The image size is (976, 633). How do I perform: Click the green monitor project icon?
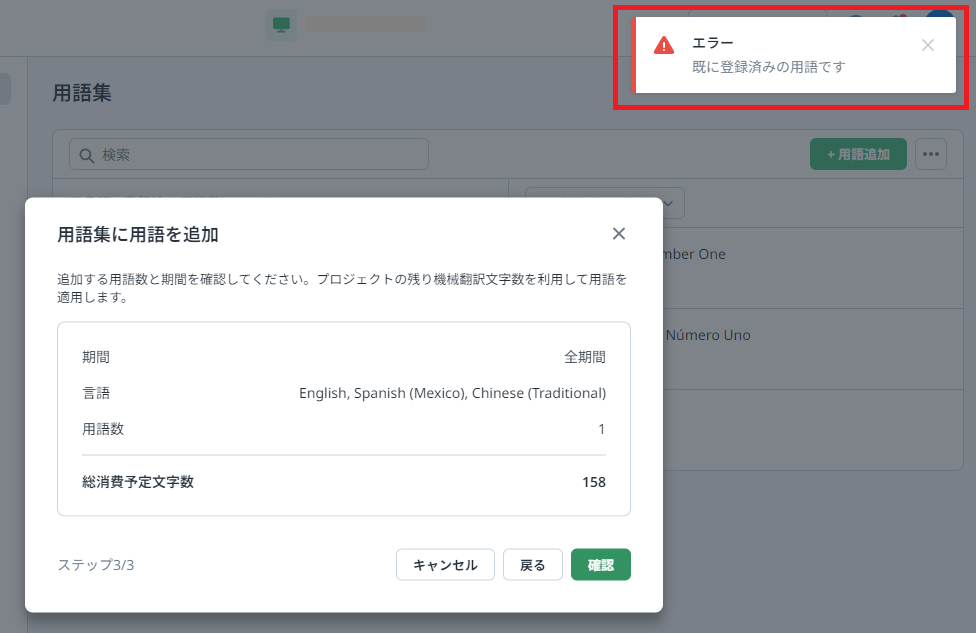coord(281,24)
